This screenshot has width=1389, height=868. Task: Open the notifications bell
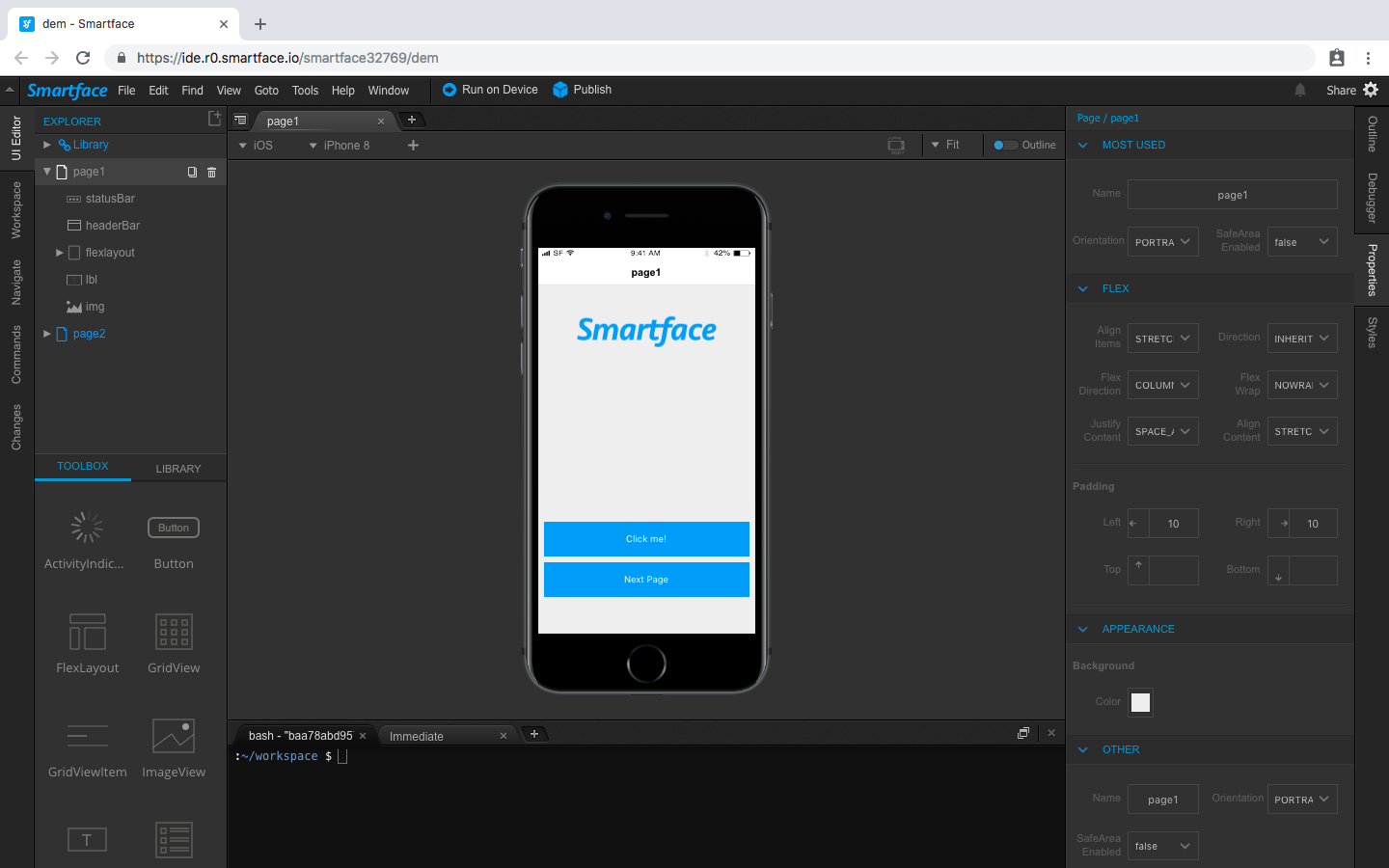pos(1300,90)
